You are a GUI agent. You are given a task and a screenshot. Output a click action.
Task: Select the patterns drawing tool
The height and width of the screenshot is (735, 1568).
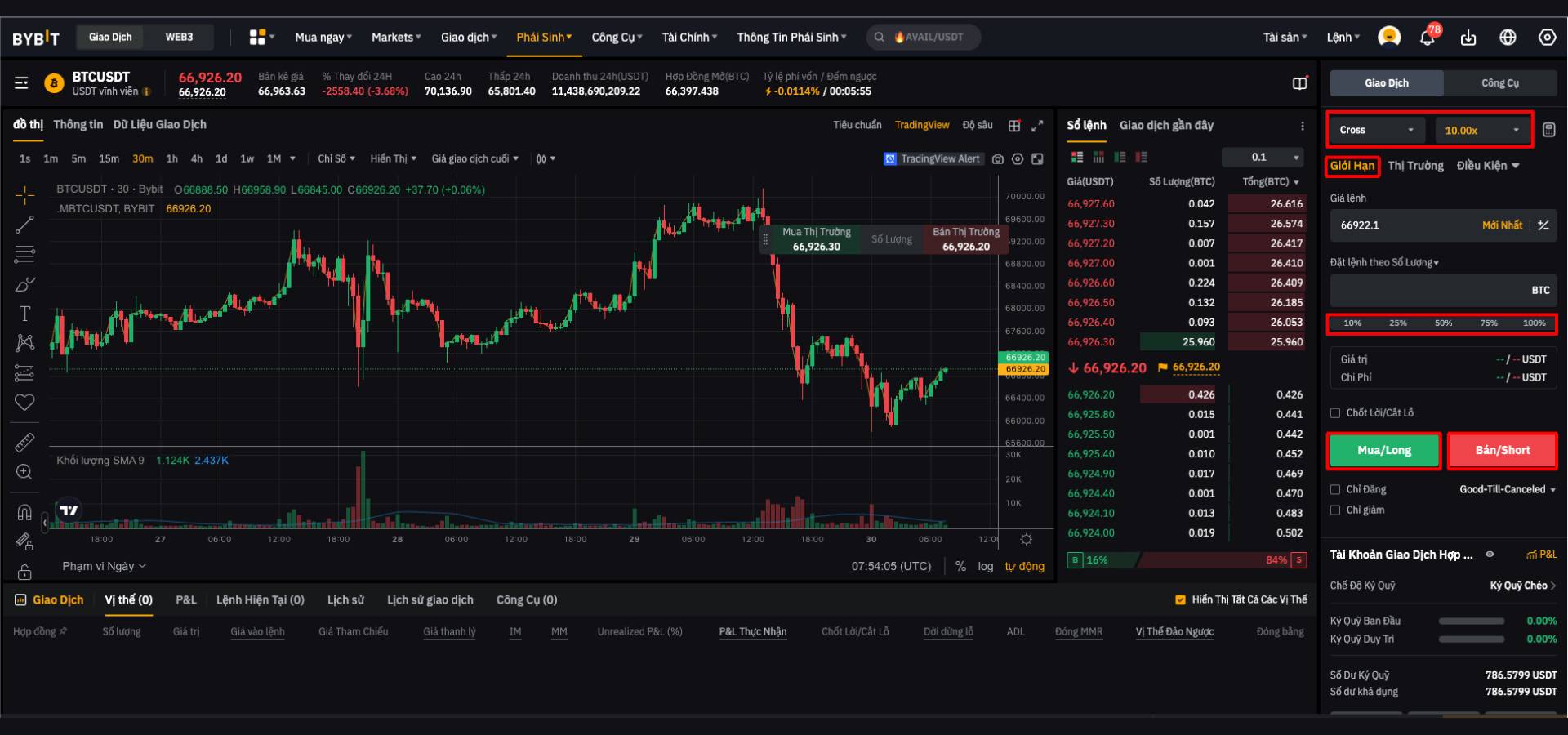click(x=24, y=343)
